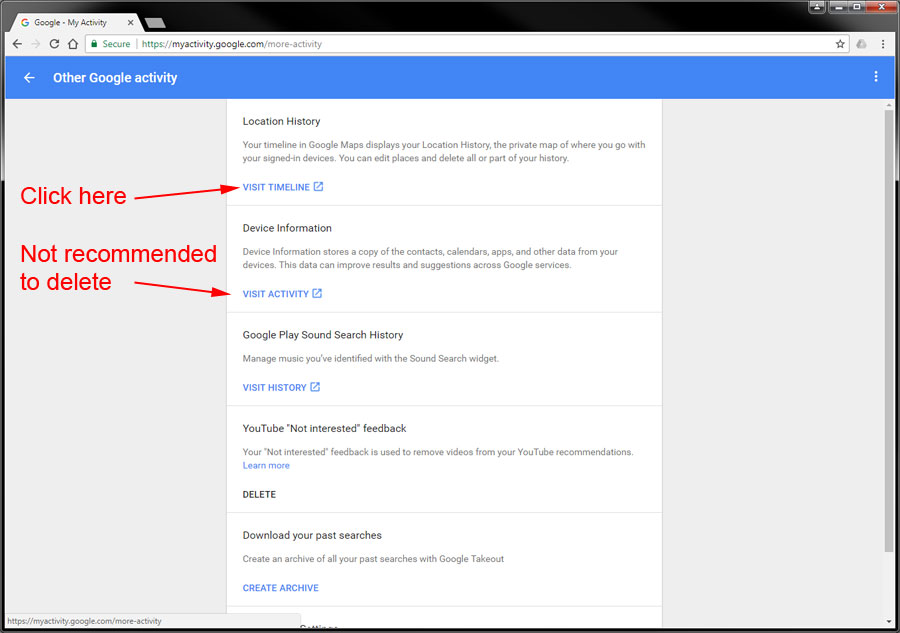Image resolution: width=900 pixels, height=633 pixels.
Task: Open the Other Google activity options menu
Action: point(876,76)
